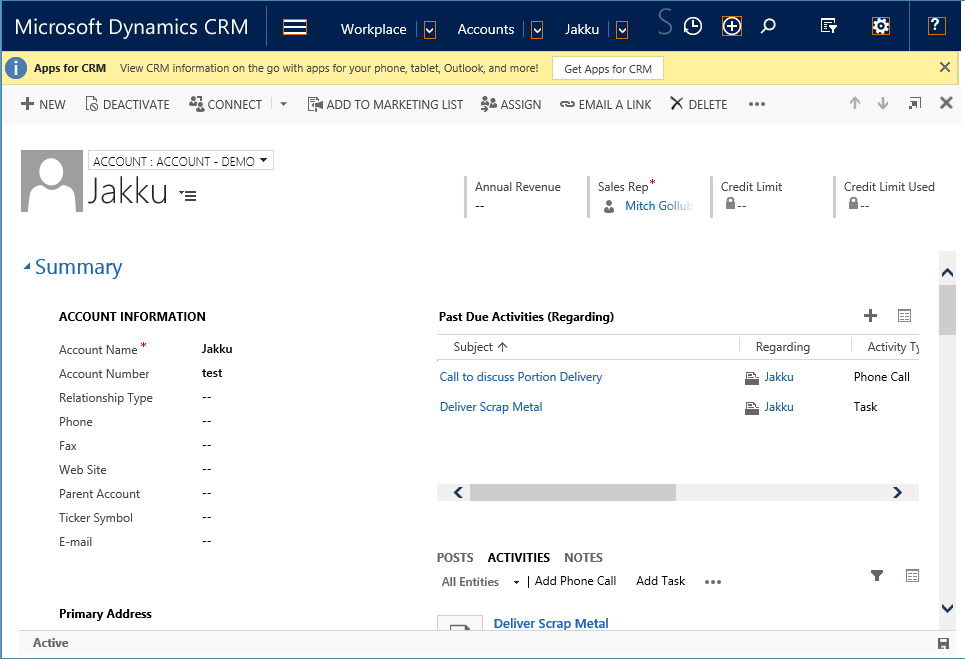Open the settings gear icon
Viewport: 965px width, 659px height.
(x=881, y=26)
